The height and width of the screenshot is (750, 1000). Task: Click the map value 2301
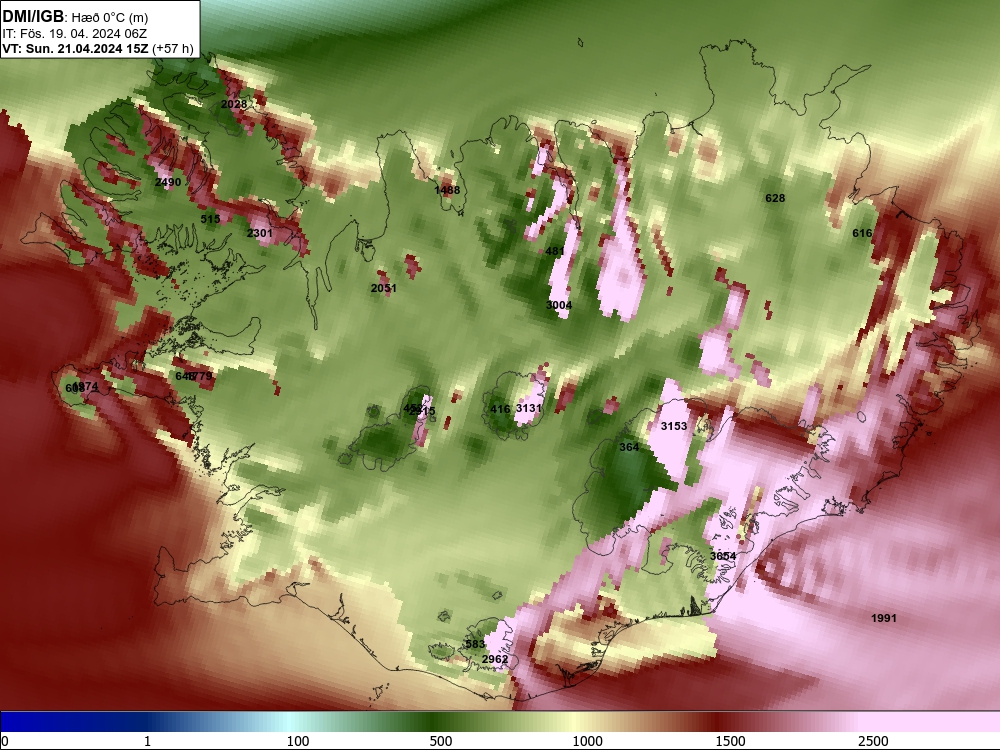click(260, 233)
